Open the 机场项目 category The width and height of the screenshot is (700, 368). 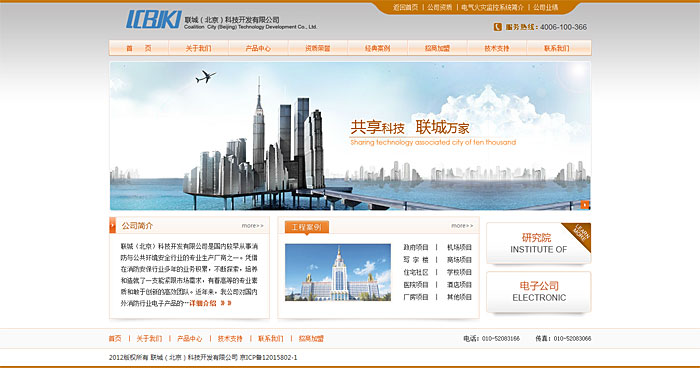point(459,247)
